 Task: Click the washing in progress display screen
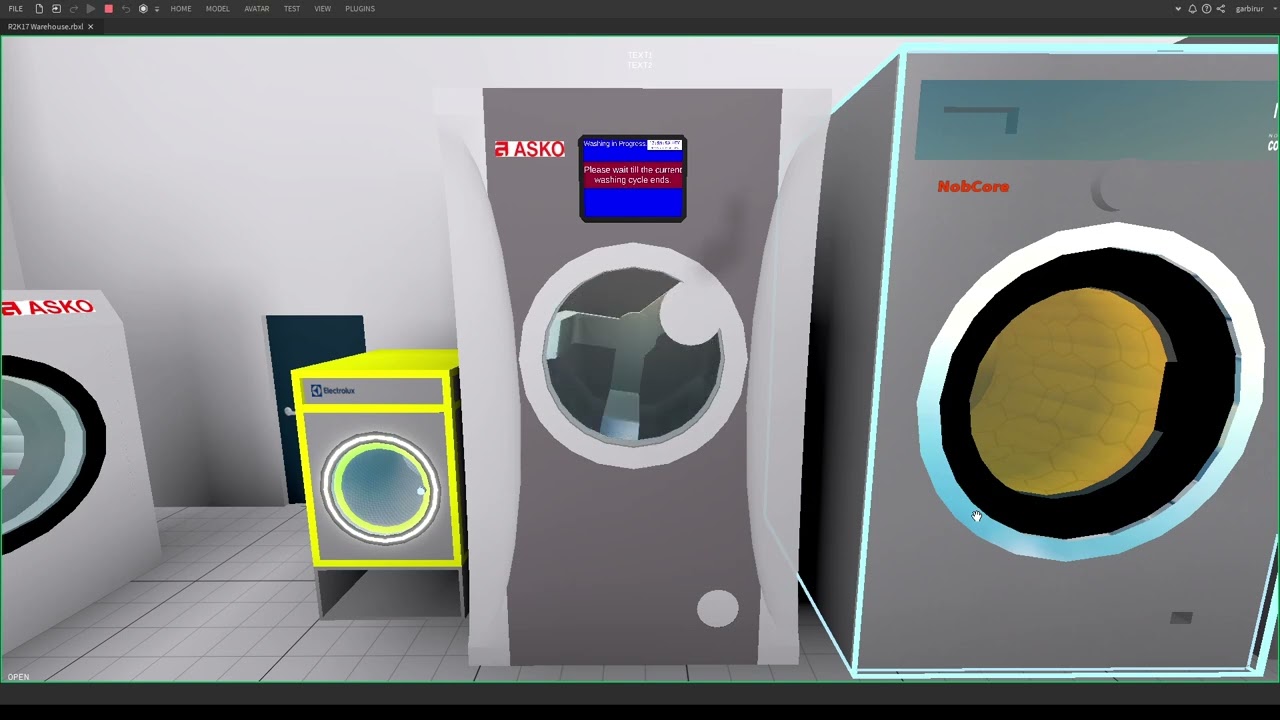[632, 178]
